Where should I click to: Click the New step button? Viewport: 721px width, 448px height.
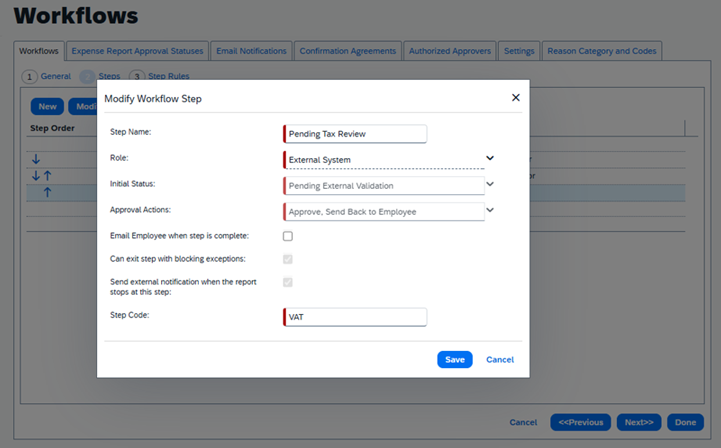(47, 107)
